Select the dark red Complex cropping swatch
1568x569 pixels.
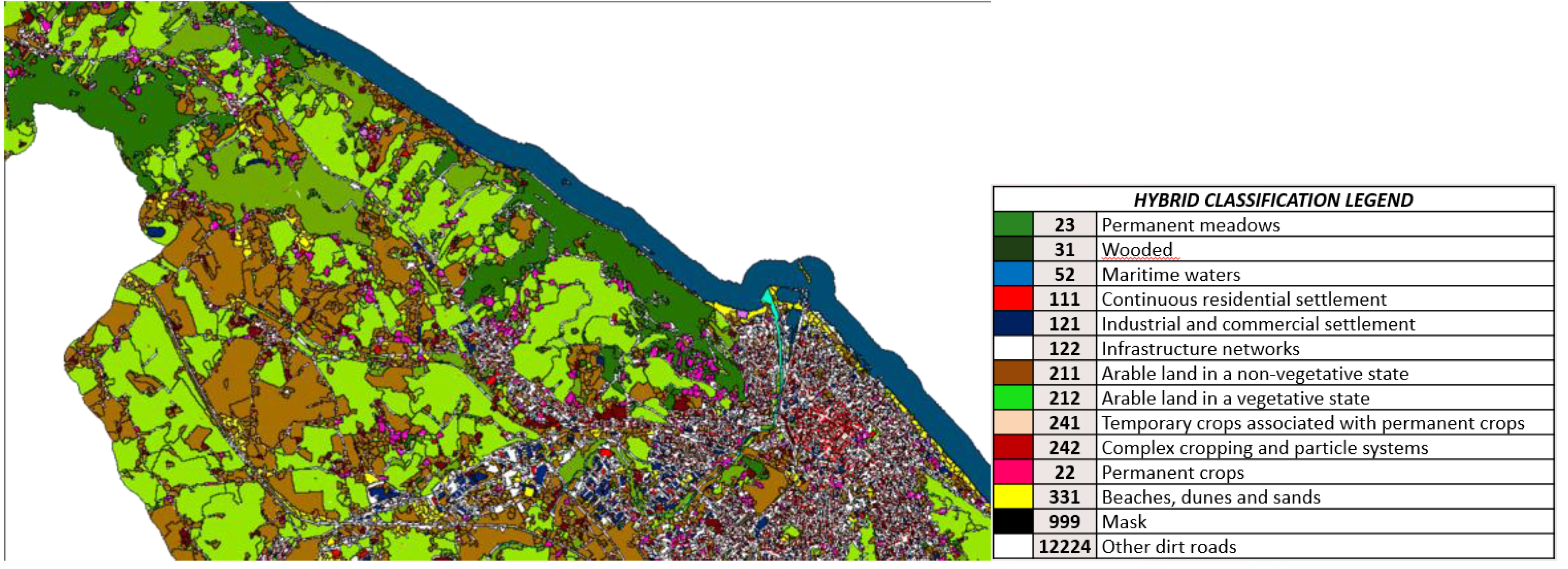pyautogui.click(x=1013, y=447)
